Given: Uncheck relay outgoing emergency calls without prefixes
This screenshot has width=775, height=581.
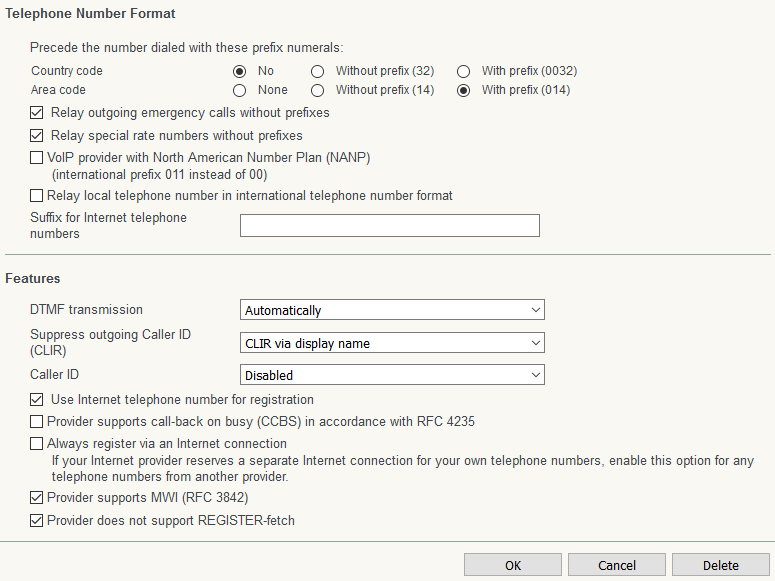Looking at the screenshot, I should coord(38,113).
